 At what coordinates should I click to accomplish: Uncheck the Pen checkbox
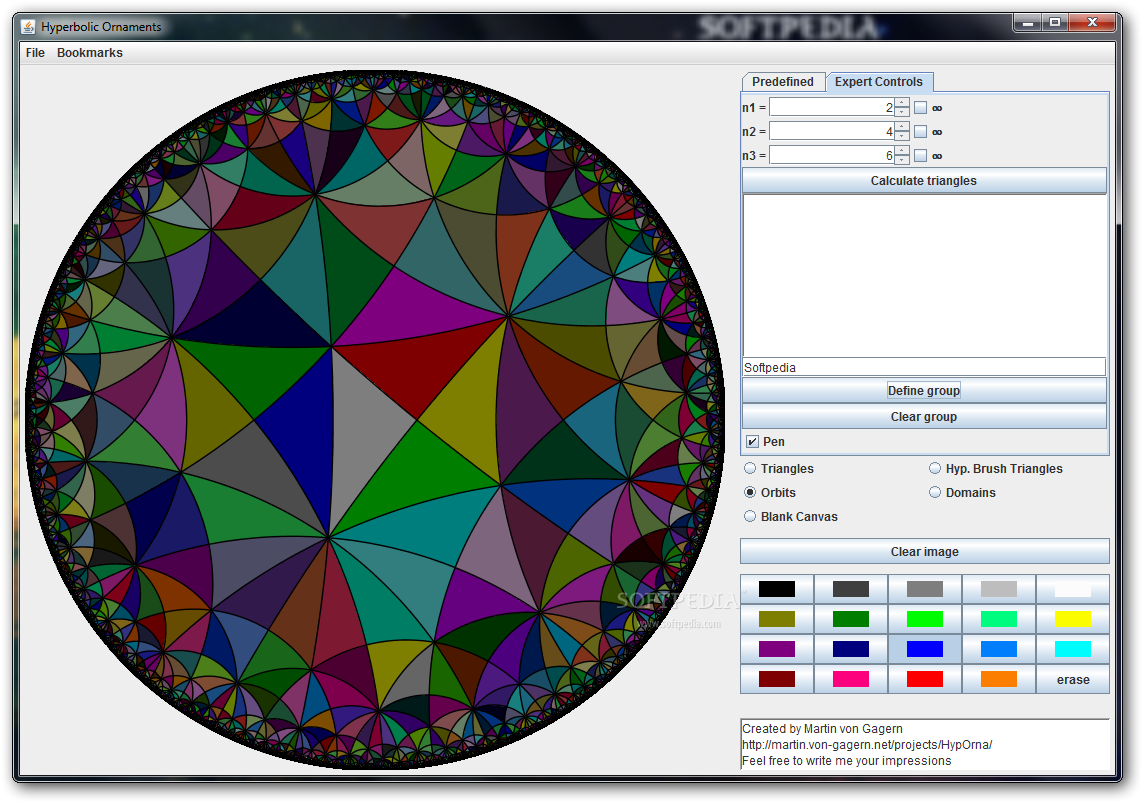tap(752, 442)
